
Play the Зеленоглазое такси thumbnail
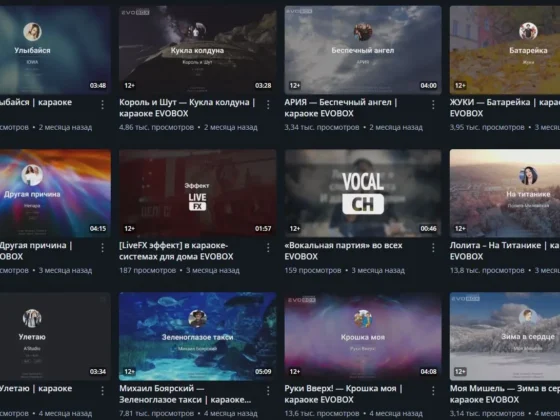[198, 336]
